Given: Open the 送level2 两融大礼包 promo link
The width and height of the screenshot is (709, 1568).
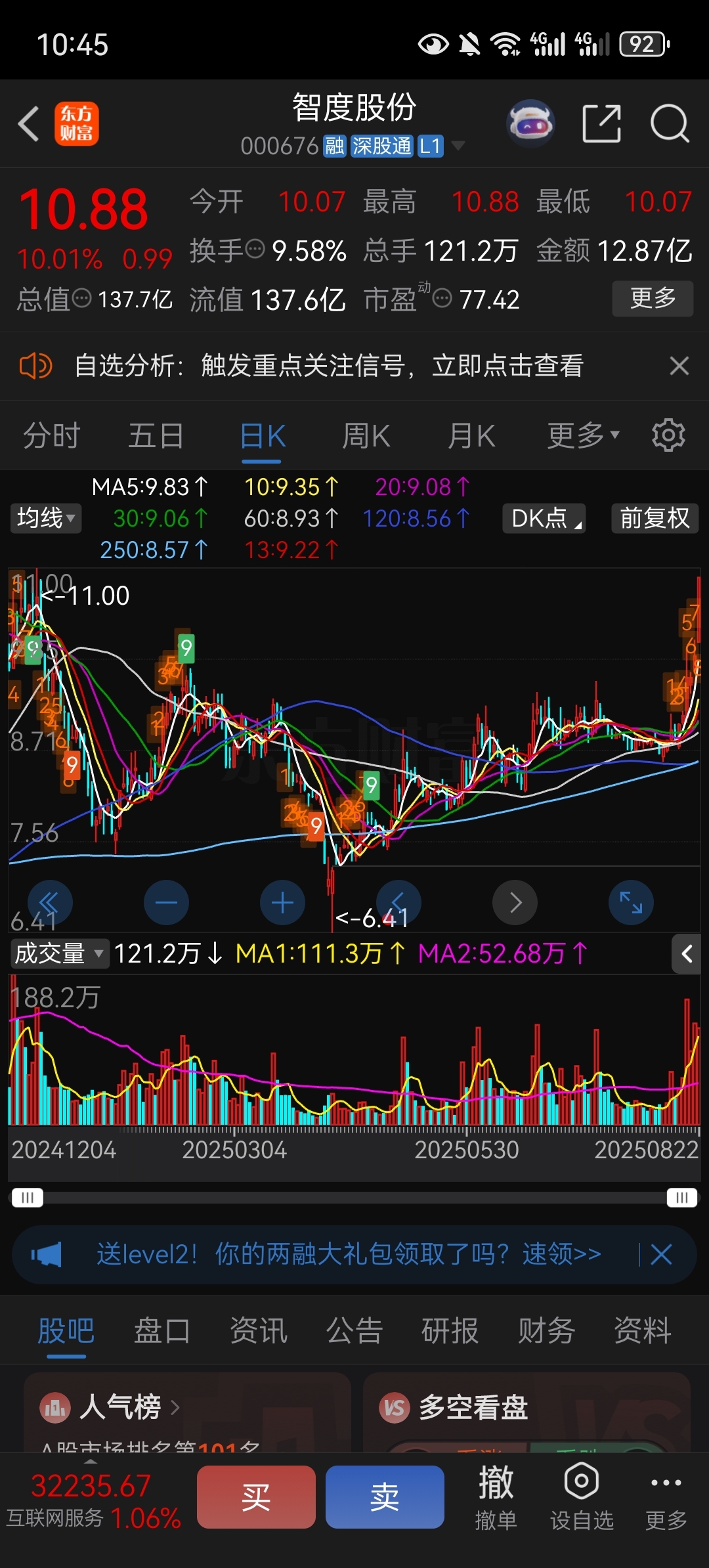Looking at the screenshot, I should point(349,1254).
